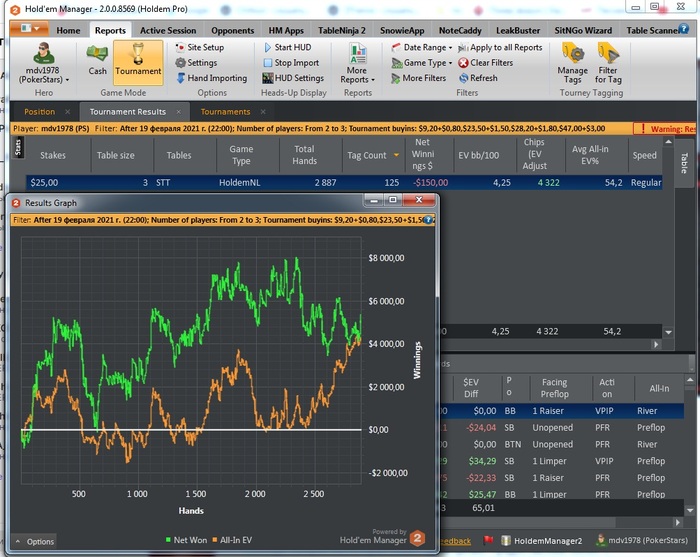Start the HUD
The image size is (700, 557).
point(287,47)
